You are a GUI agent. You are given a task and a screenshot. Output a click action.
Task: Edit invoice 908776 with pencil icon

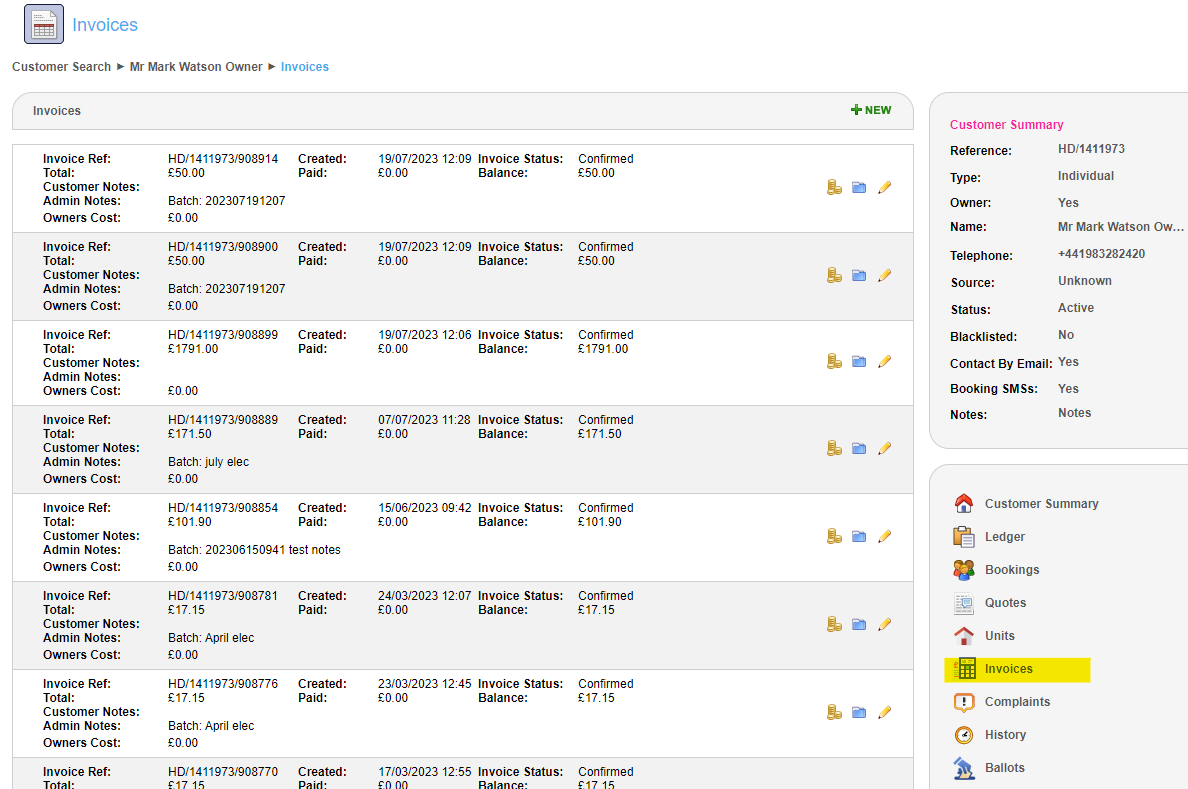coord(884,712)
